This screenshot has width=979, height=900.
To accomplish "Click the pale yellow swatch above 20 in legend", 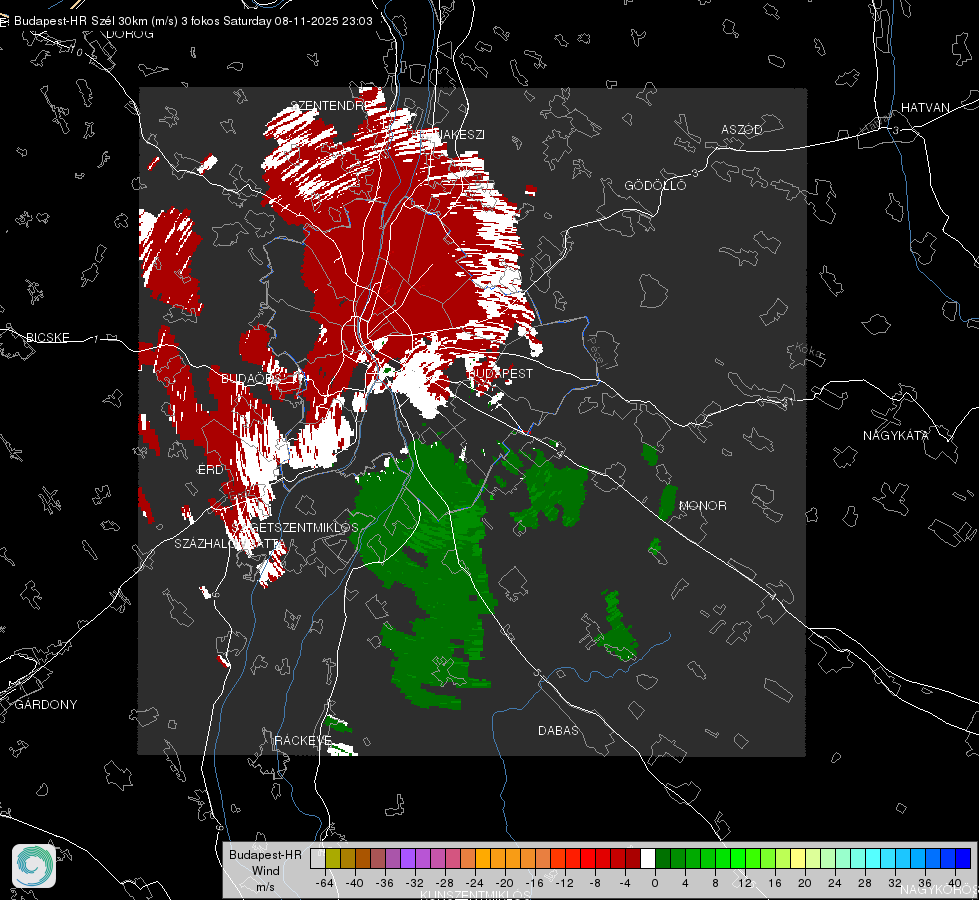I will [798, 858].
